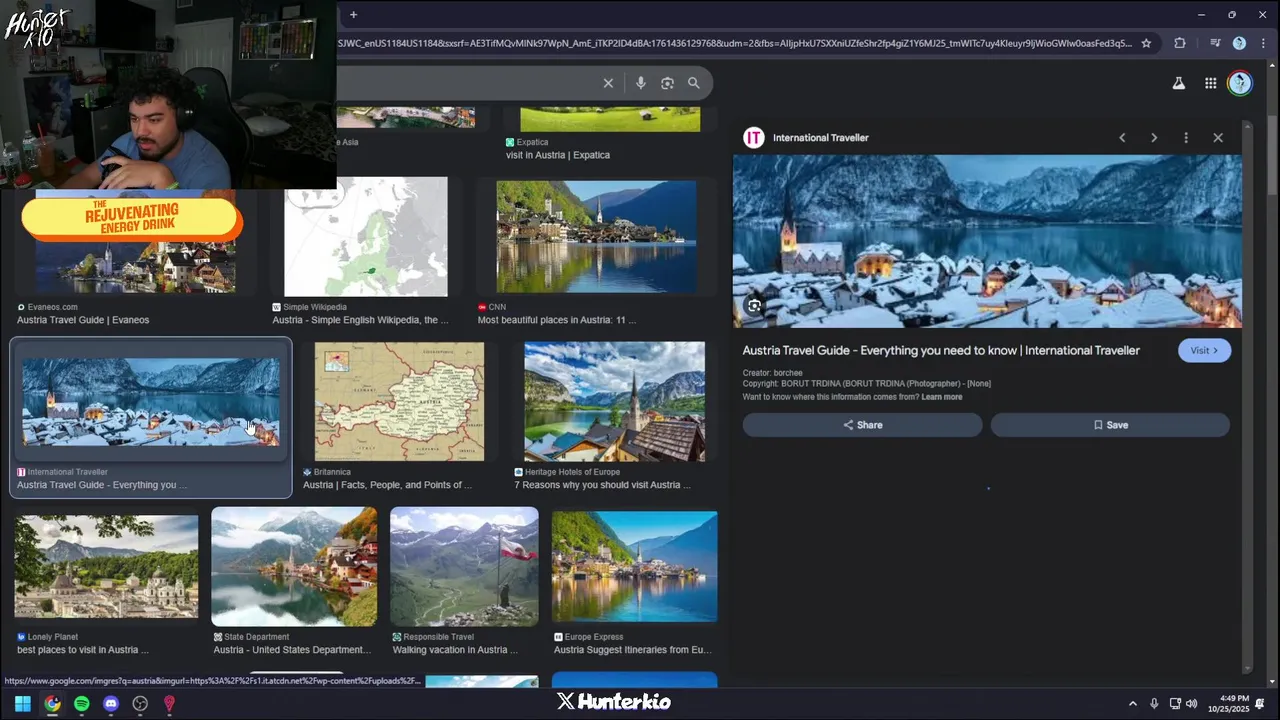1280x720 pixels.
Task: Start voice search with the microphone icon
Action: (641, 83)
